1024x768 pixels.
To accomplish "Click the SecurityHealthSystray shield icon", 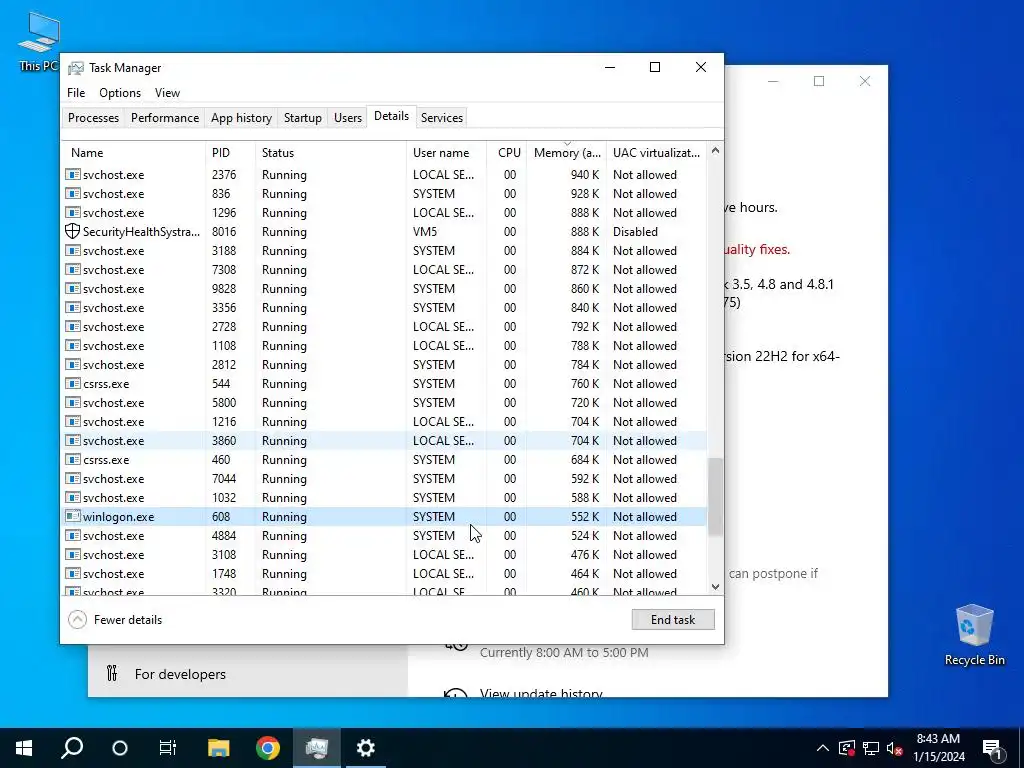I will pyautogui.click(x=72, y=231).
